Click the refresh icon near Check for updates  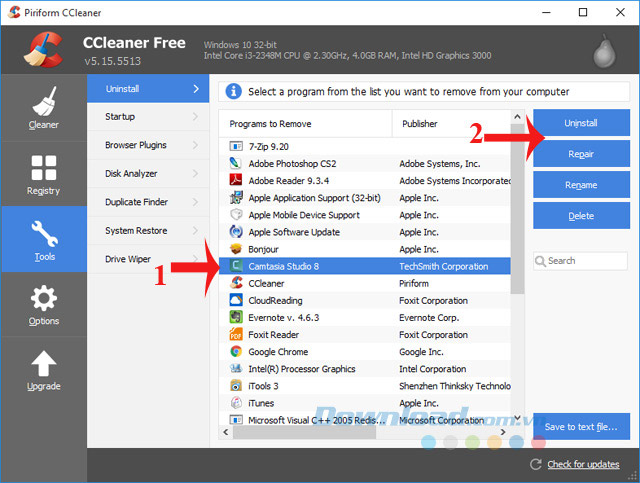(536, 464)
